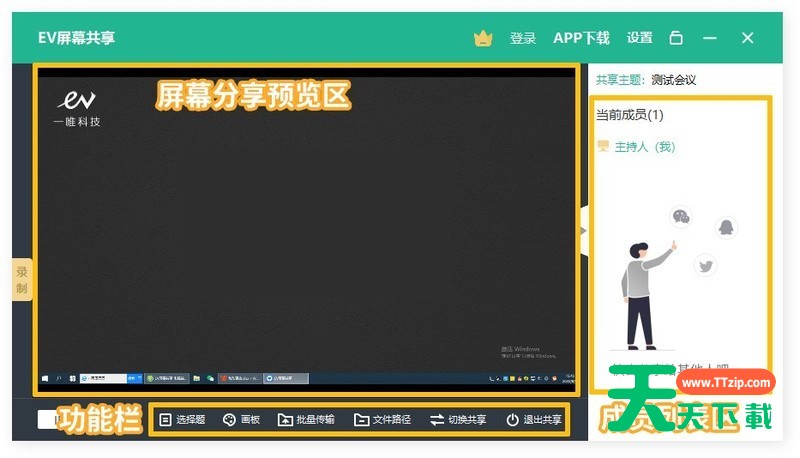Click the EV屏幕共享 title text
Viewport: 800px width, 458px height.
(77, 38)
